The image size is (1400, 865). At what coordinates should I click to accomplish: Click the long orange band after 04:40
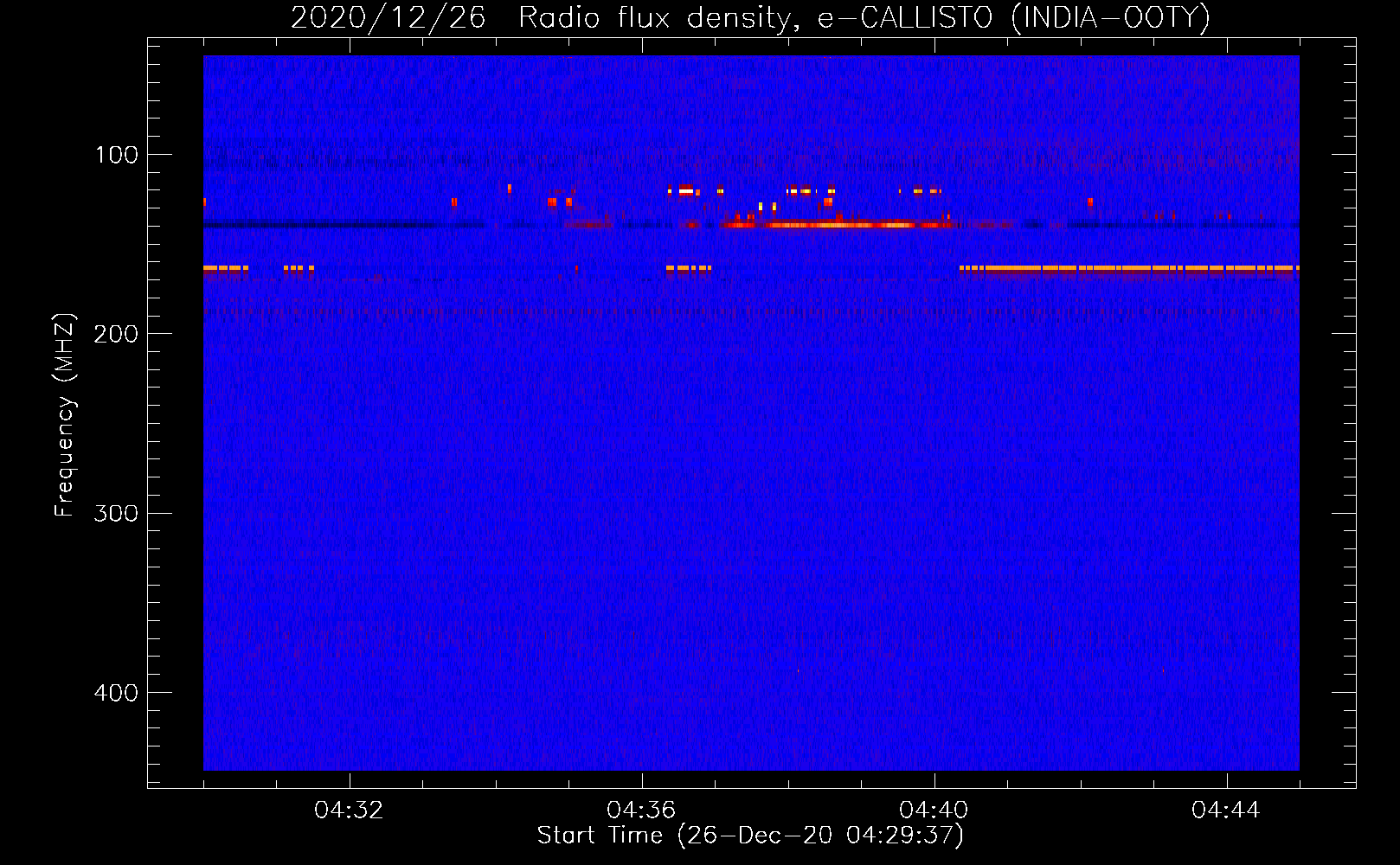[x=1129, y=269]
